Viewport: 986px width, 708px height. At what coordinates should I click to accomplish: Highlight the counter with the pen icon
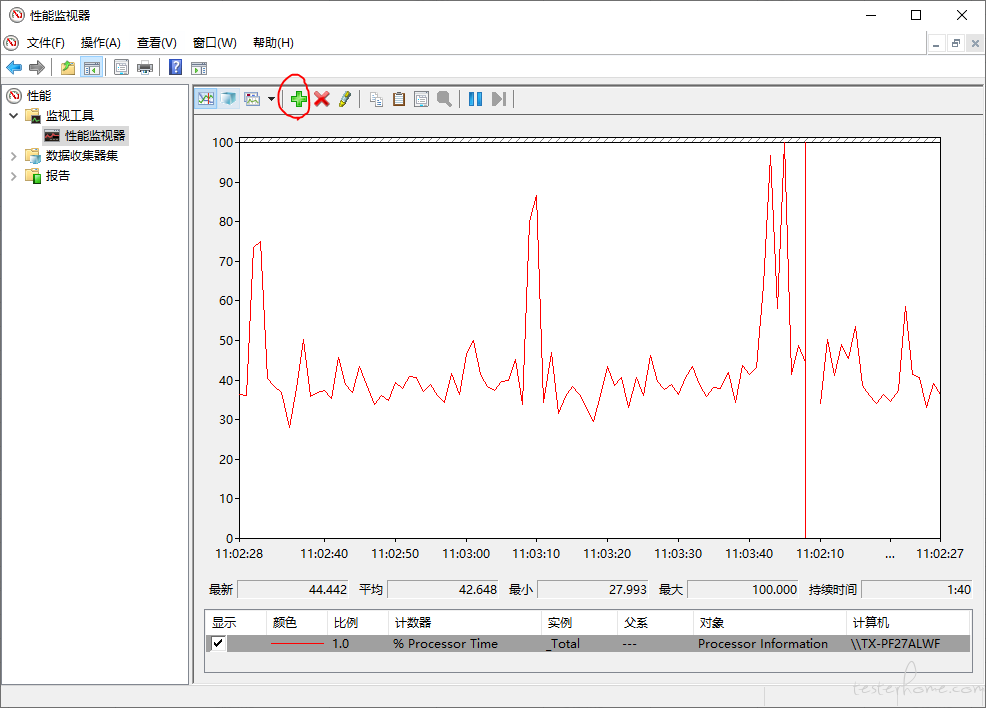345,99
